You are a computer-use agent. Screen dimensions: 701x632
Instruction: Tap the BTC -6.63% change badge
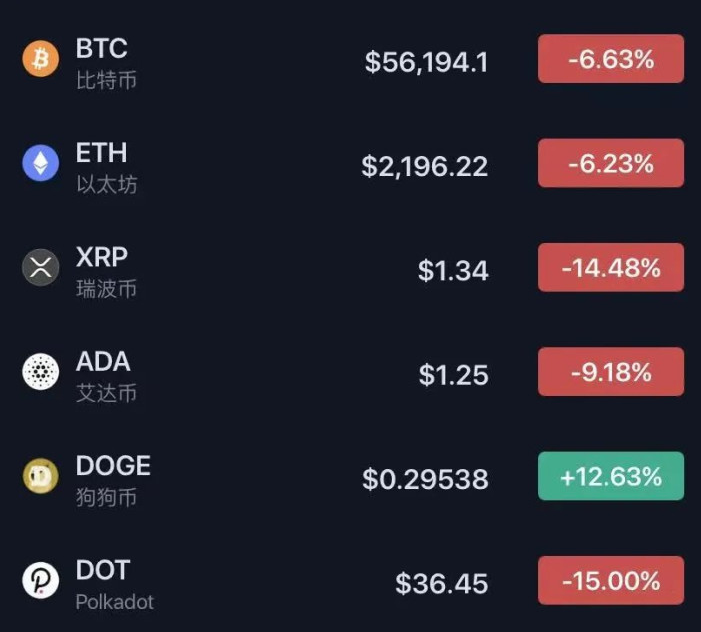click(x=611, y=59)
